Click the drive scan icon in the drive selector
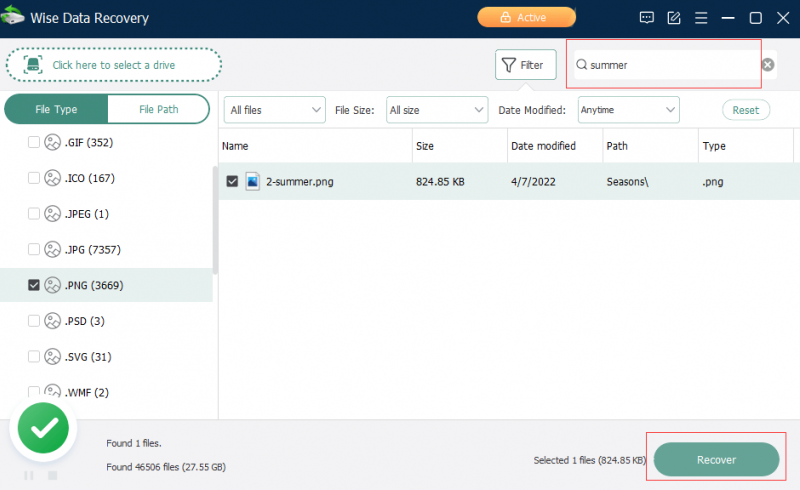Image resolution: width=800 pixels, height=490 pixels. [33, 65]
